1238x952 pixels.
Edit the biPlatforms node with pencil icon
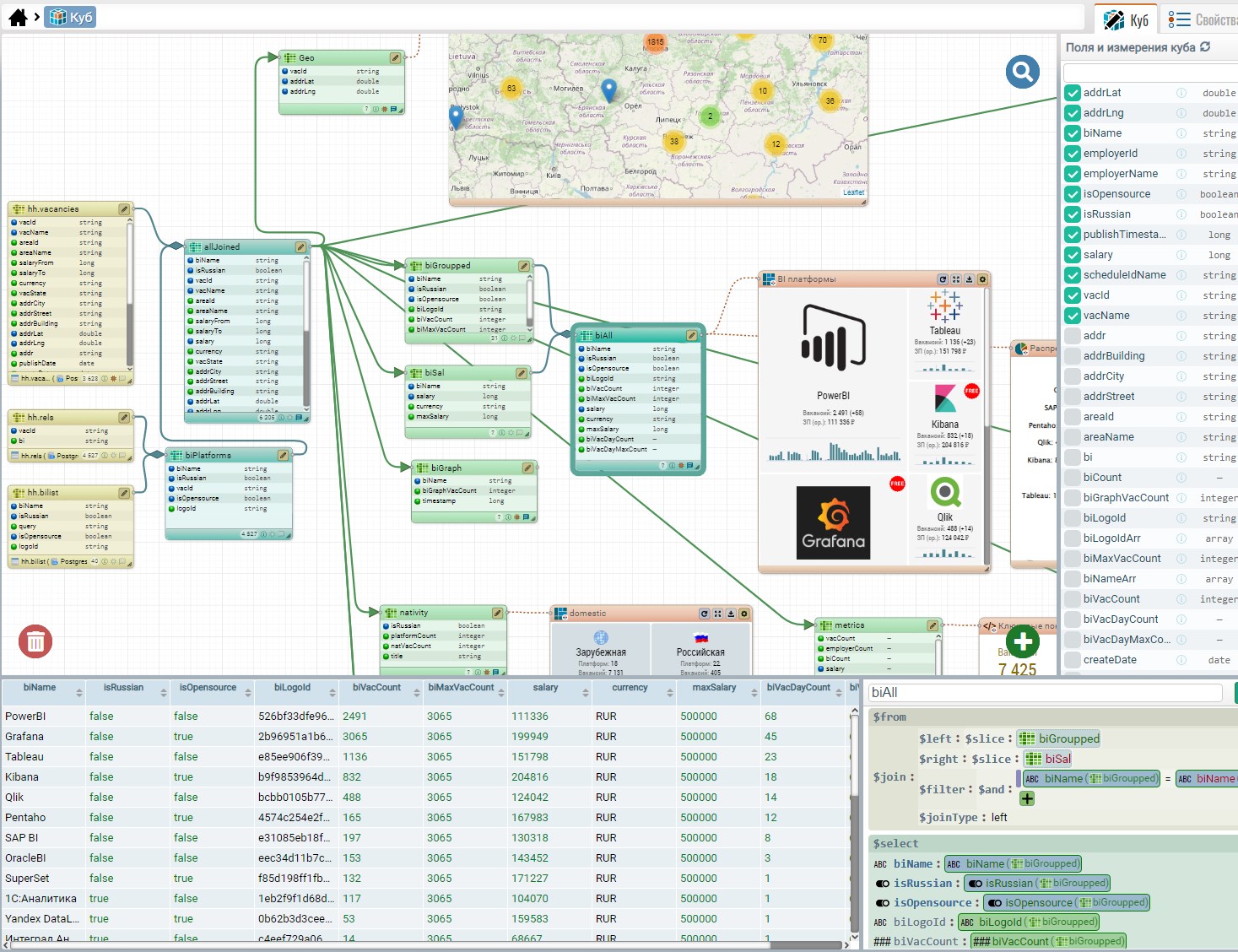[x=283, y=455]
